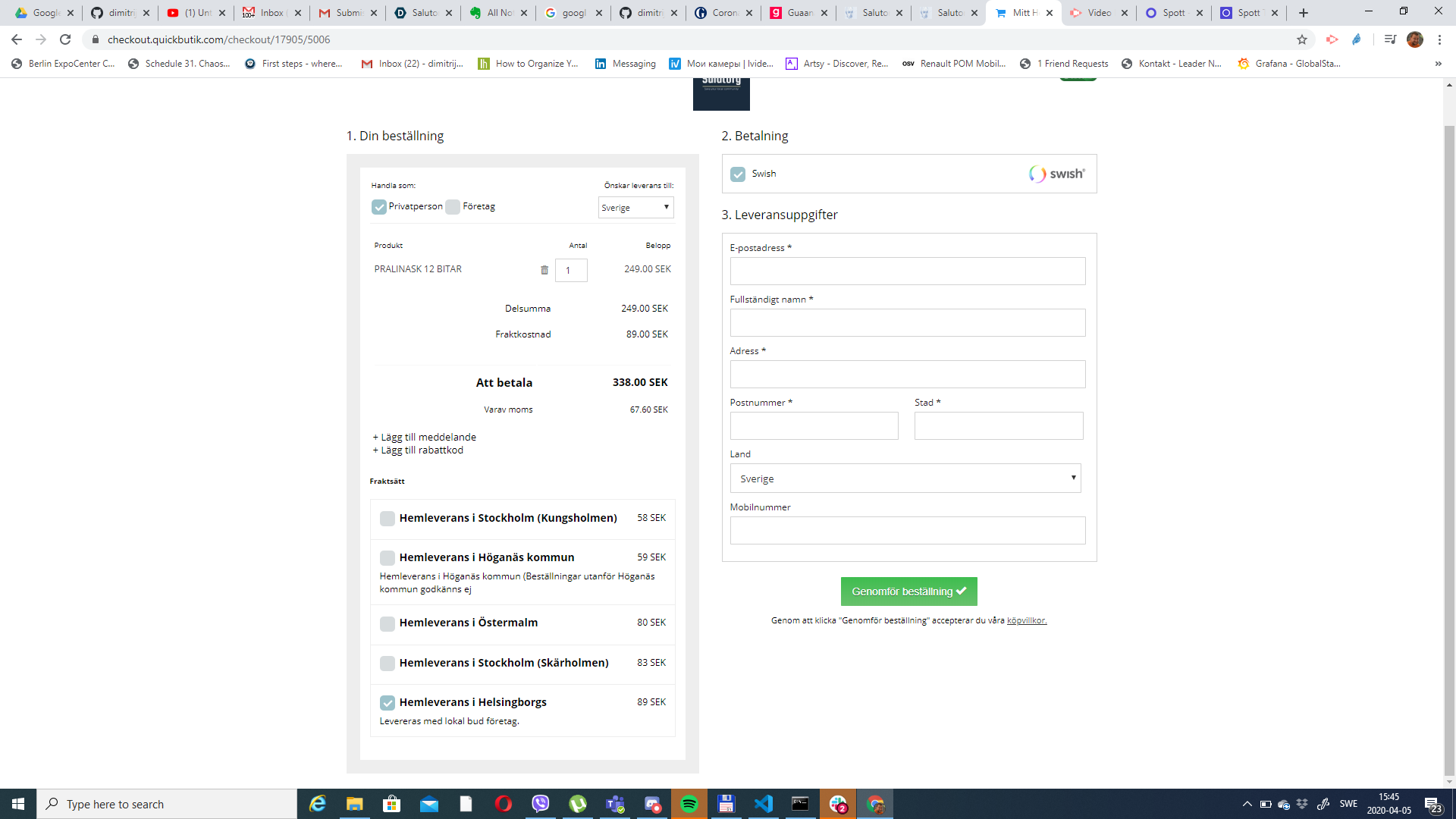Open File Explorer from taskbar
Viewport: 1456px width, 819px height.
point(354,804)
